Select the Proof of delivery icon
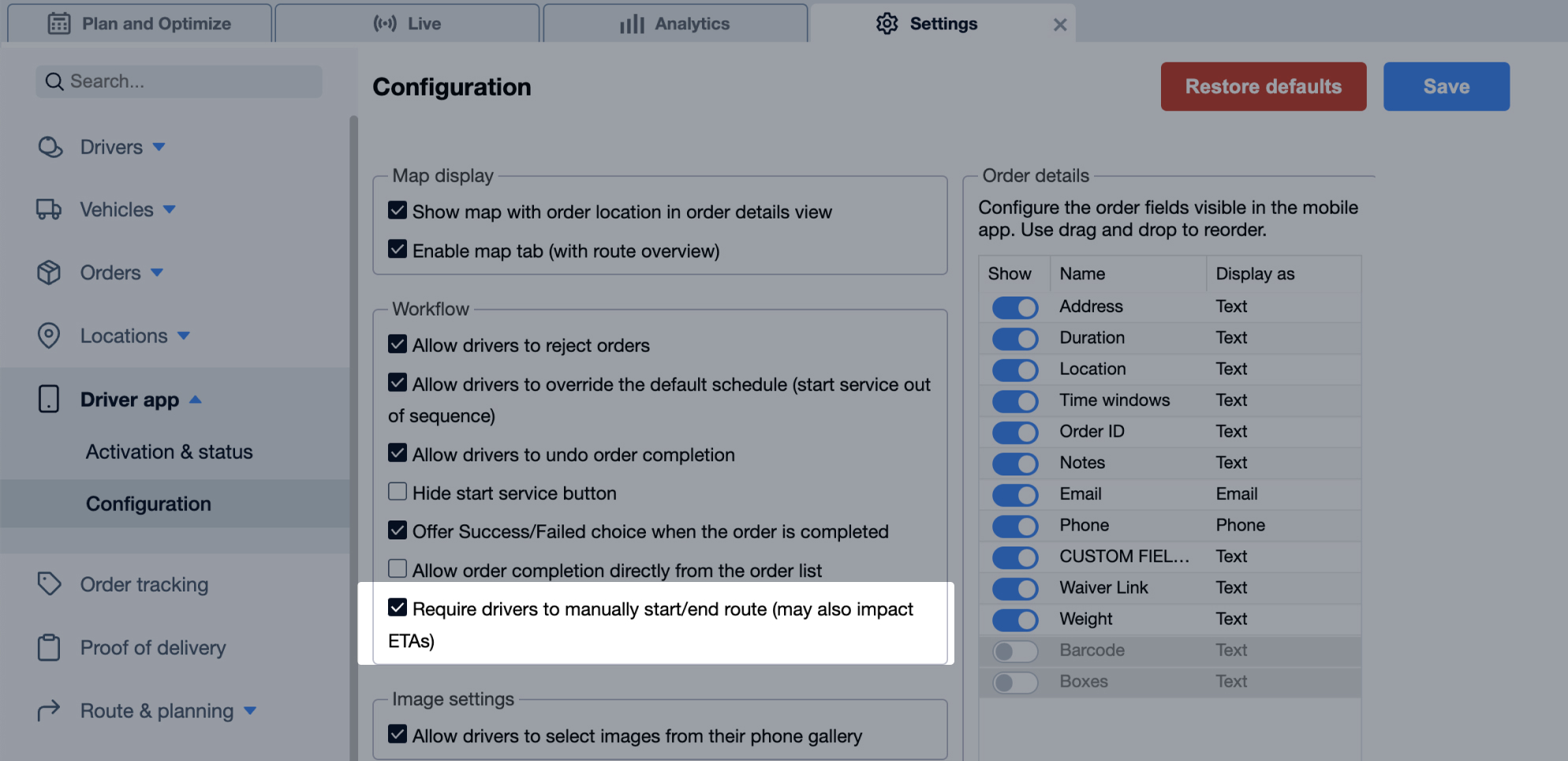1568x761 pixels. [x=49, y=647]
